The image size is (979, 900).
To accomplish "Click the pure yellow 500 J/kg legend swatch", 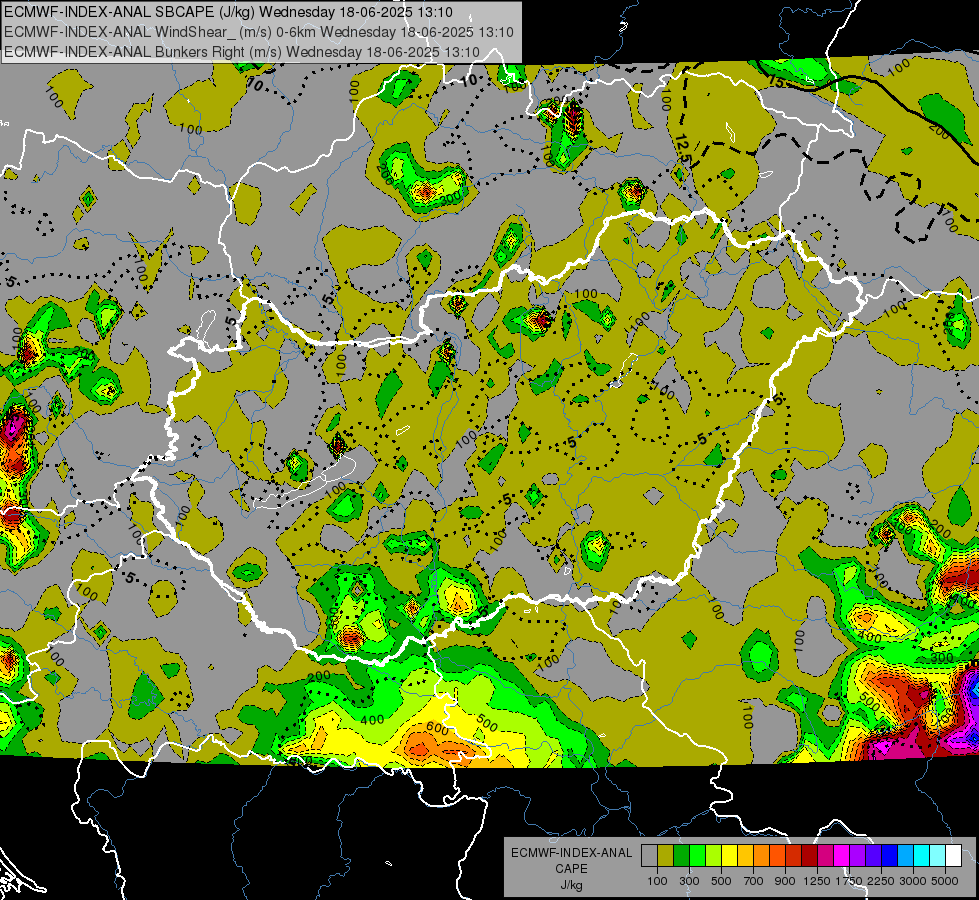I will (729, 855).
